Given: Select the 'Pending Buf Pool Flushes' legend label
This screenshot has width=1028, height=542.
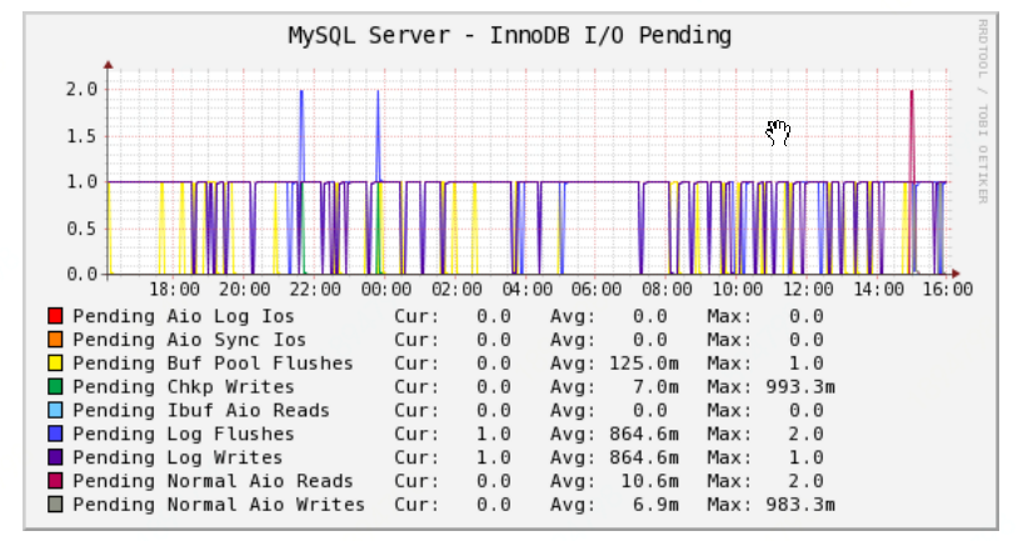Looking at the screenshot, I should [213, 363].
